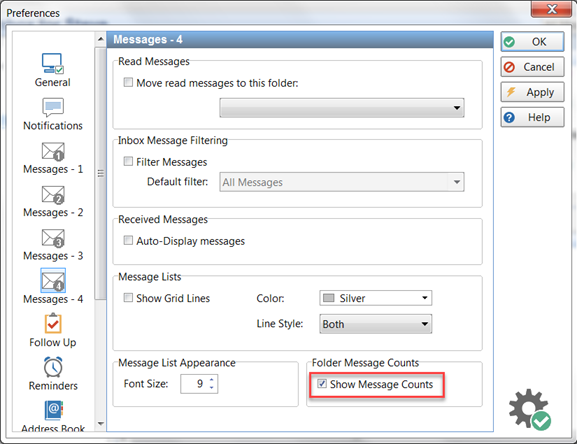577x444 pixels.
Task: Decrease the Font Size stepper
Action: click(x=212, y=387)
